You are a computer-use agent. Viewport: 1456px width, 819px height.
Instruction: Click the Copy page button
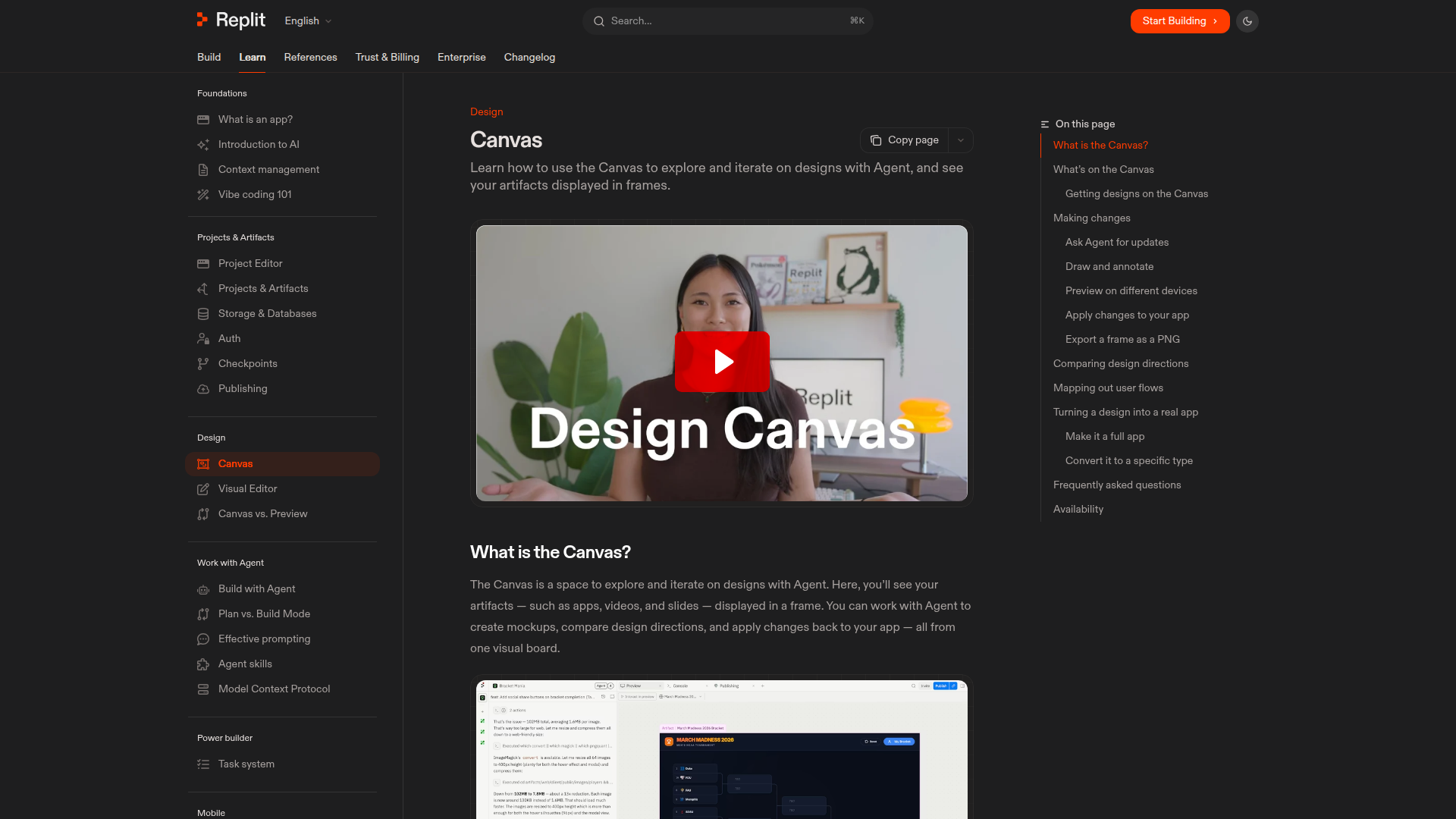tap(905, 140)
